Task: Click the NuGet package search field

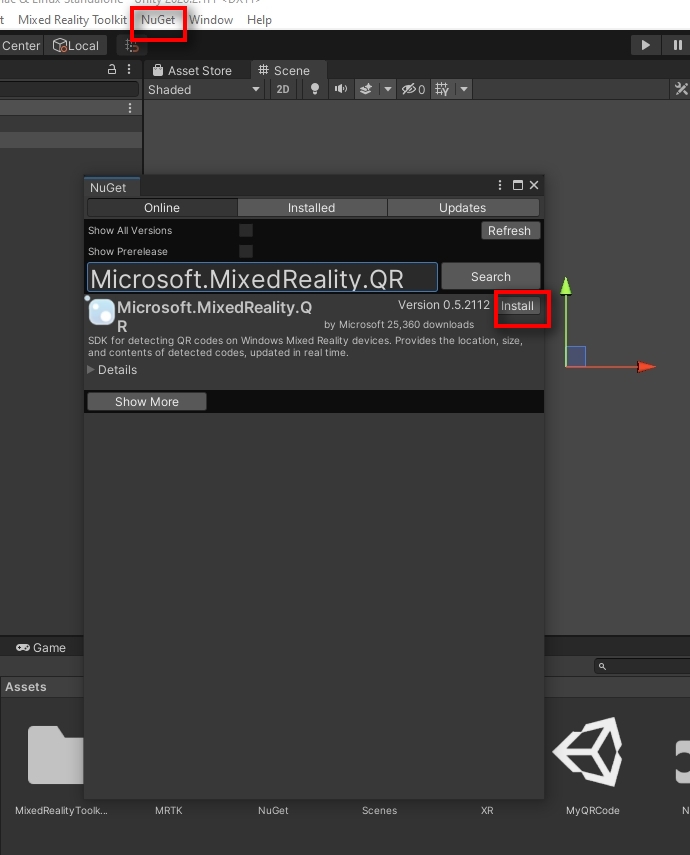Action: pos(262,278)
